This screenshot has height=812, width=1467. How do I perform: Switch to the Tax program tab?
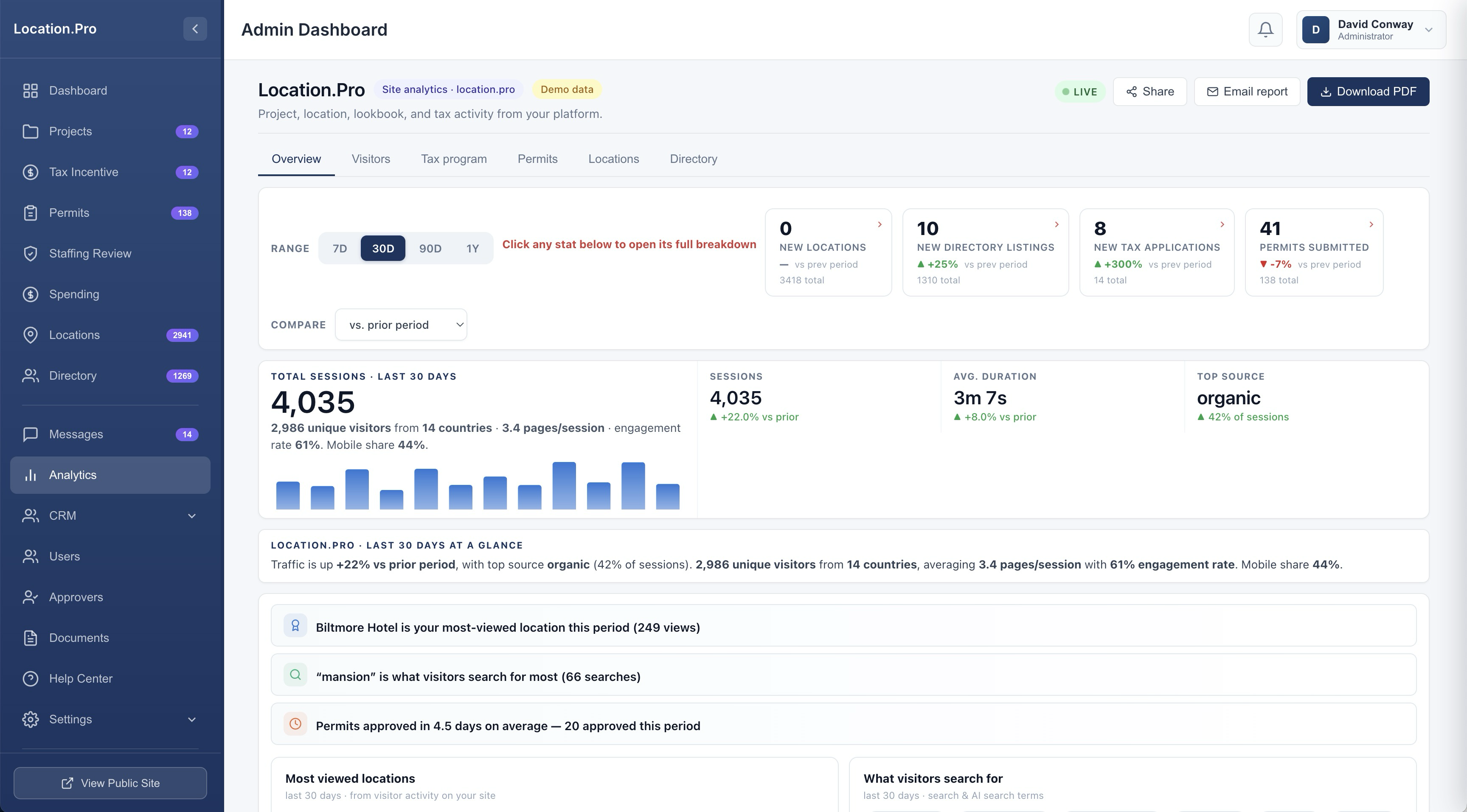pyautogui.click(x=453, y=159)
